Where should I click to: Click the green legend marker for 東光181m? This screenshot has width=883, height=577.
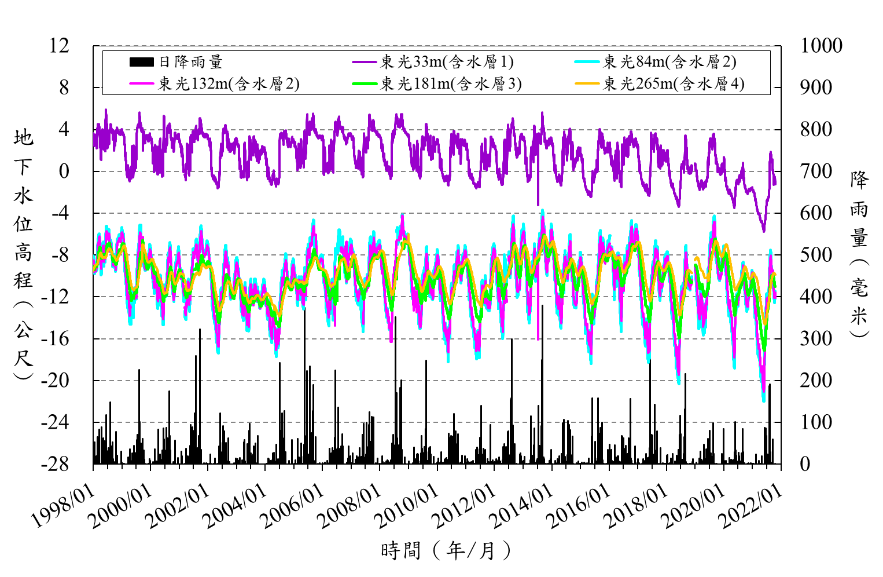363,84
